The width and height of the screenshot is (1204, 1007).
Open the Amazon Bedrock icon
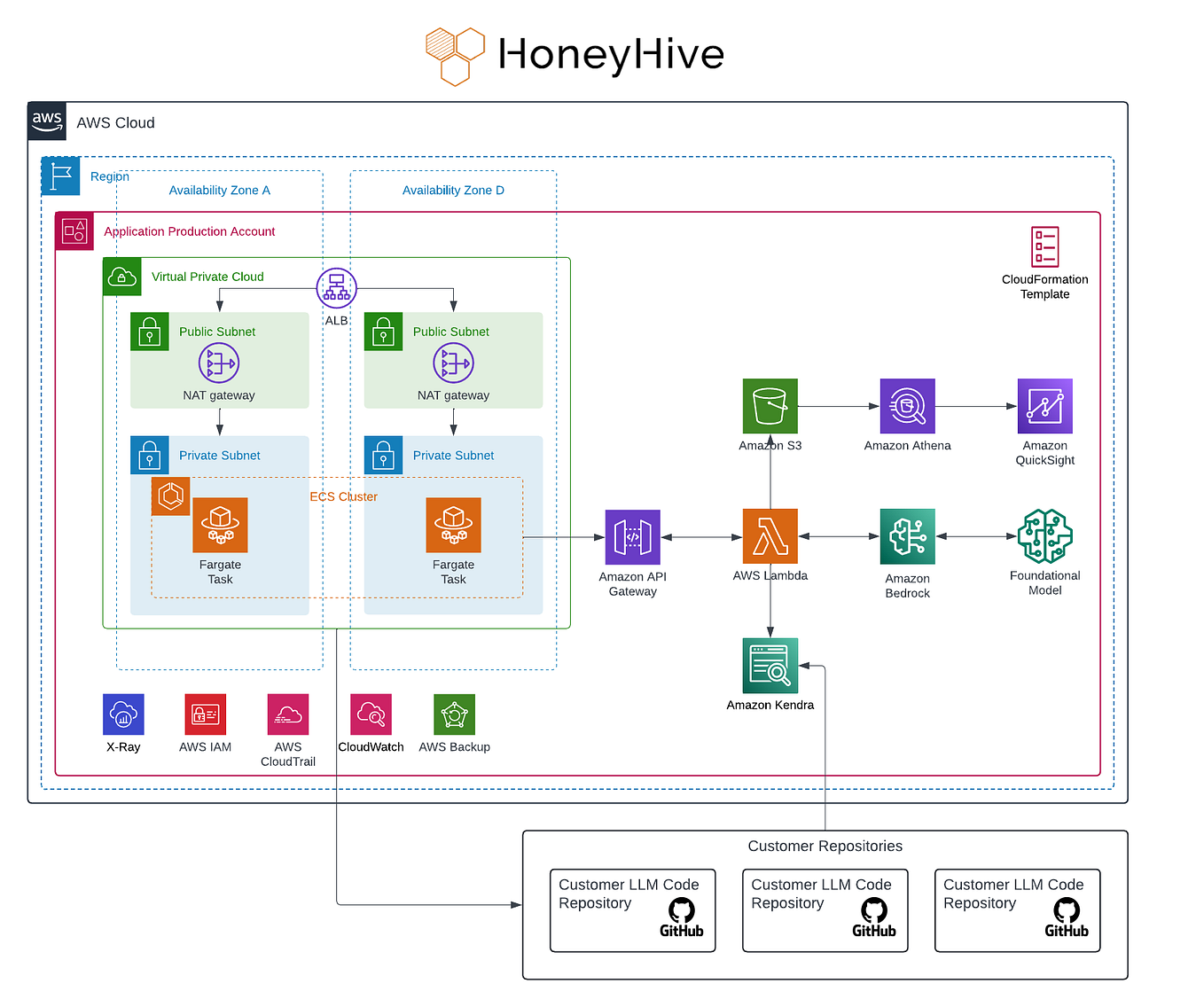[x=907, y=537]
